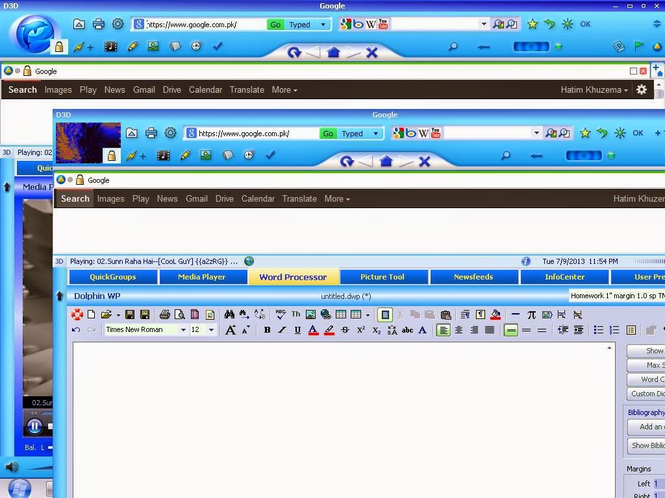Stop loading with the X in the back window
This screenshot has height=498, width=665.
point(372,53)
